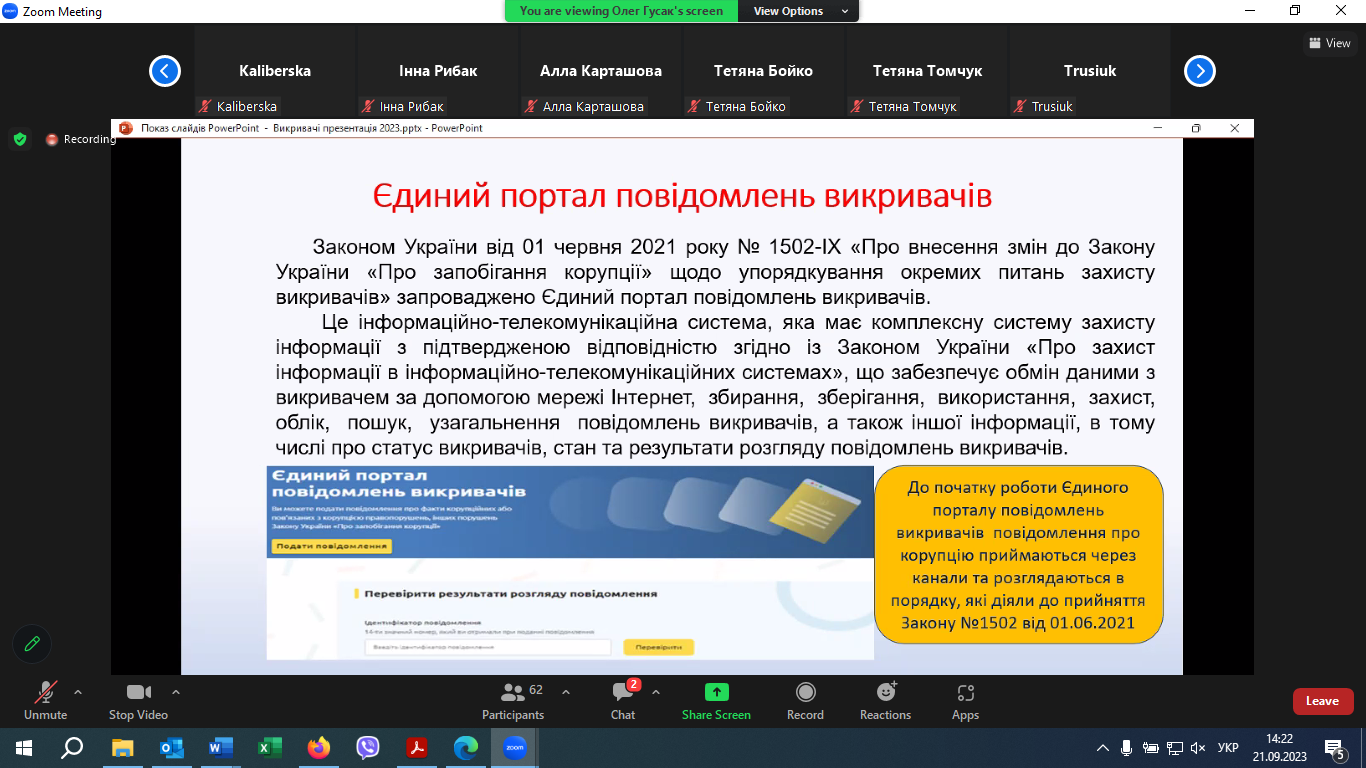This screenshot has height=768, width=1366.
Task: Select Тетяна Томчук's participant tile
Action: pyautogui.click(x=927, y=71)
